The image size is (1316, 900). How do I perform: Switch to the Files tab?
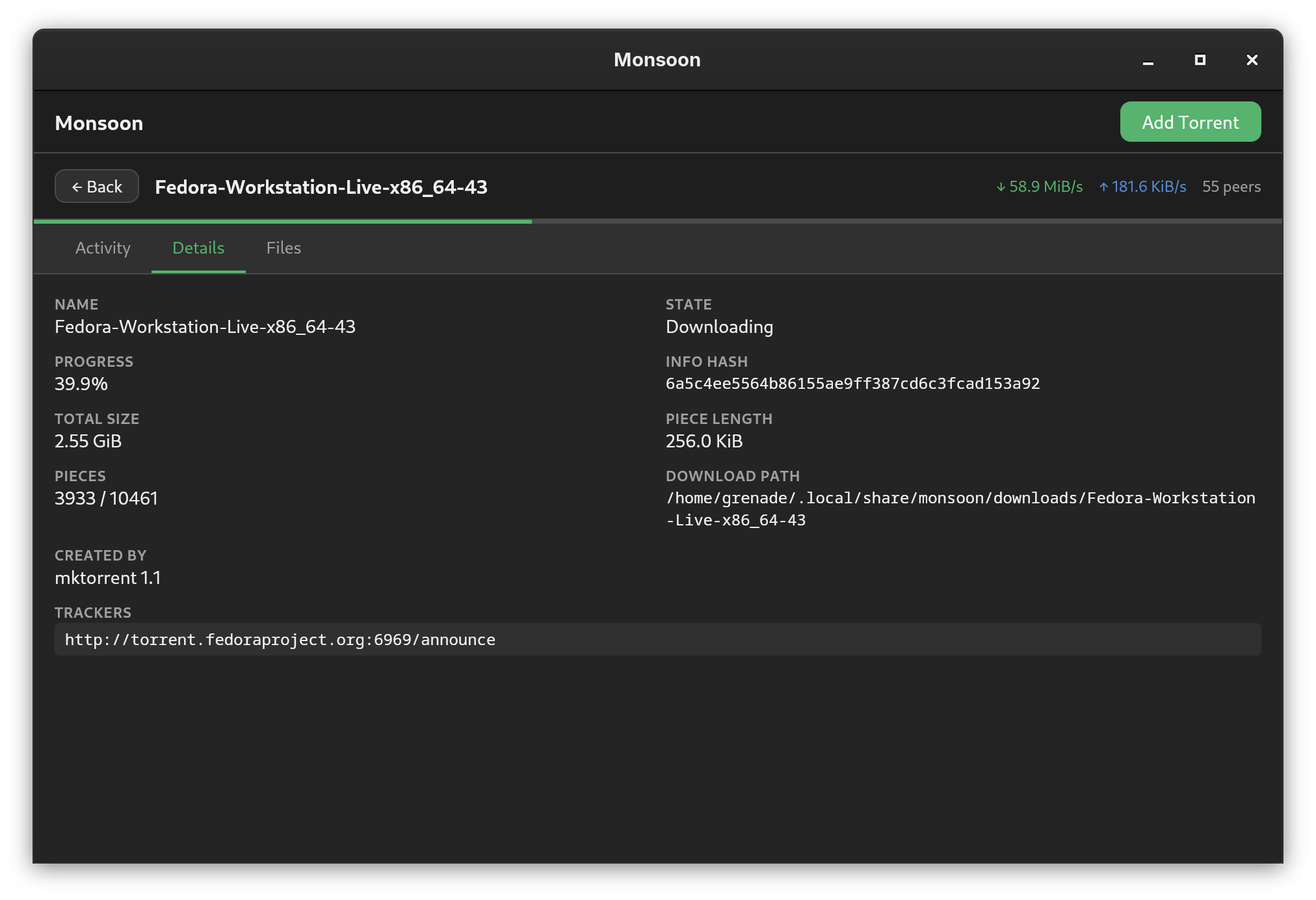pyautogui.click(x=283, y=248)
